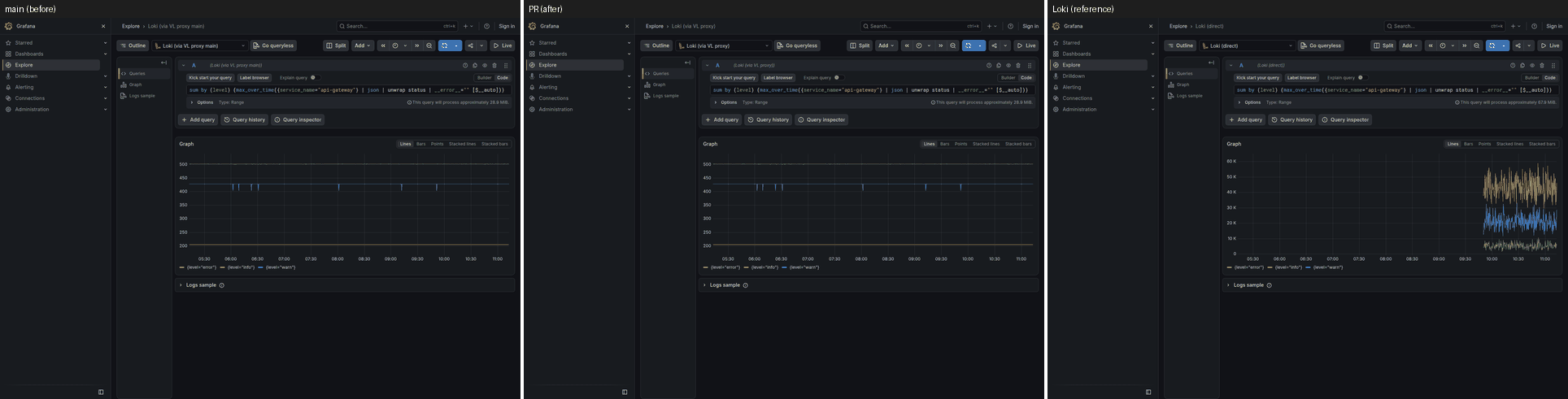Click Sign in link in Loki (reference) panel
1568x399 pixels.
1554,26
